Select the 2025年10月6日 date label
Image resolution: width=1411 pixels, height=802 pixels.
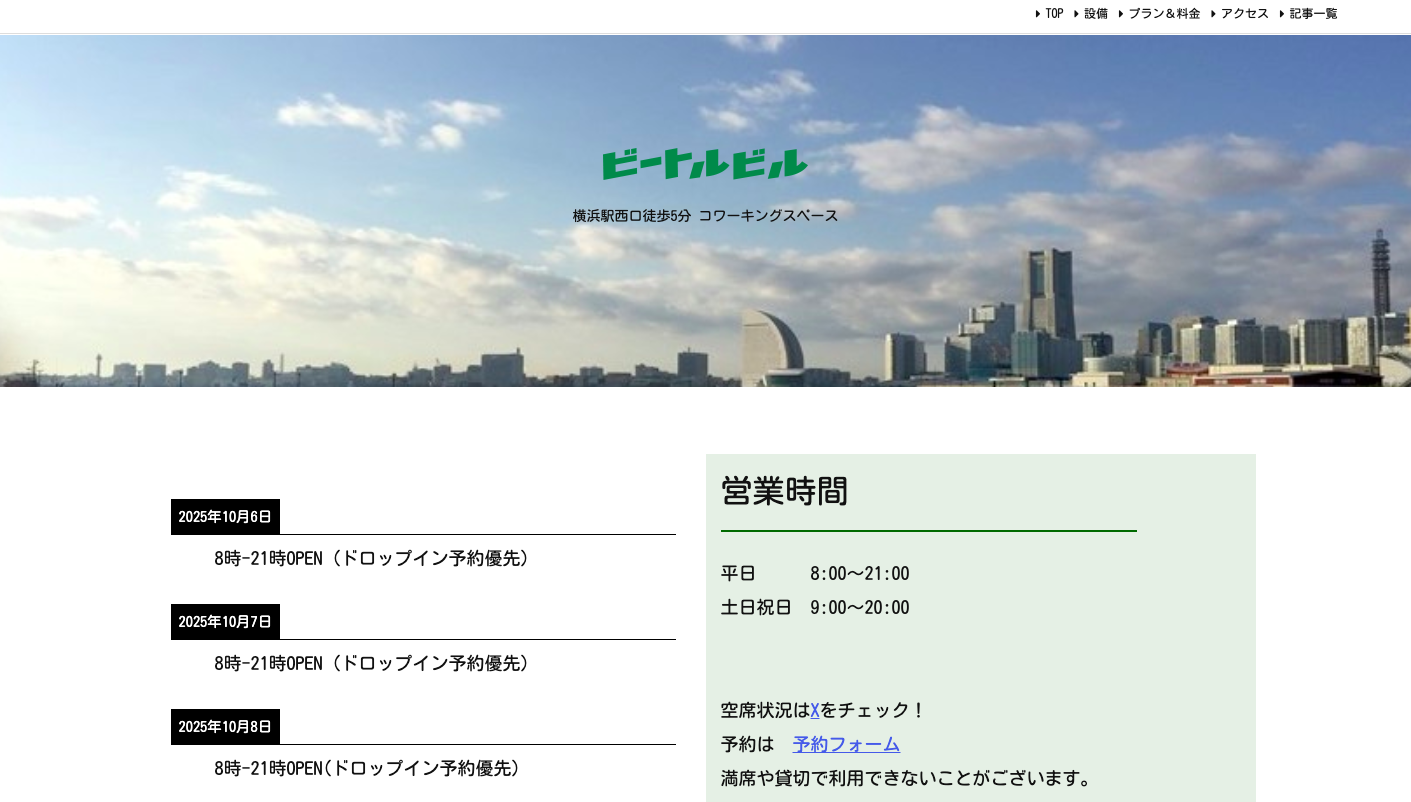pyautogui.click(x=225, y=517)
